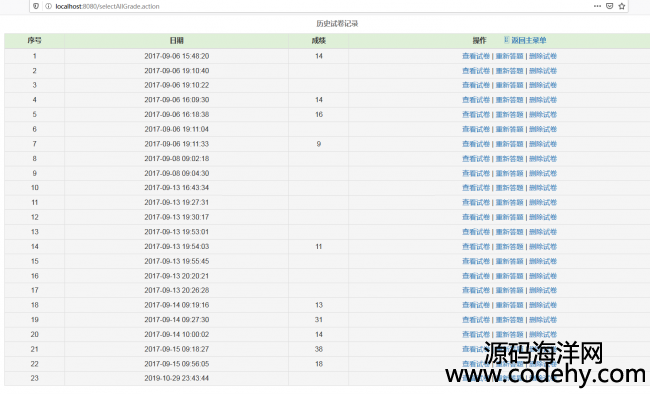The height and width of the screenshot is (394, 650).
Task: Click the 日期 column header
Action: click(177, 40)
